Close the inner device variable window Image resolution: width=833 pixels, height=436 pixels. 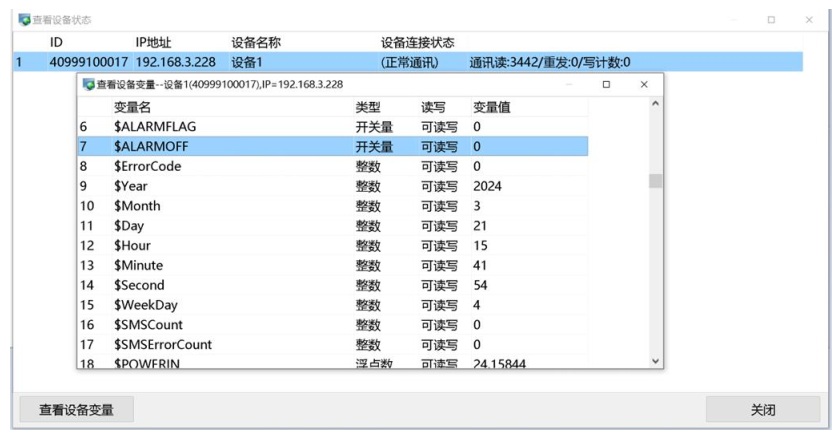tap(644, 85)
